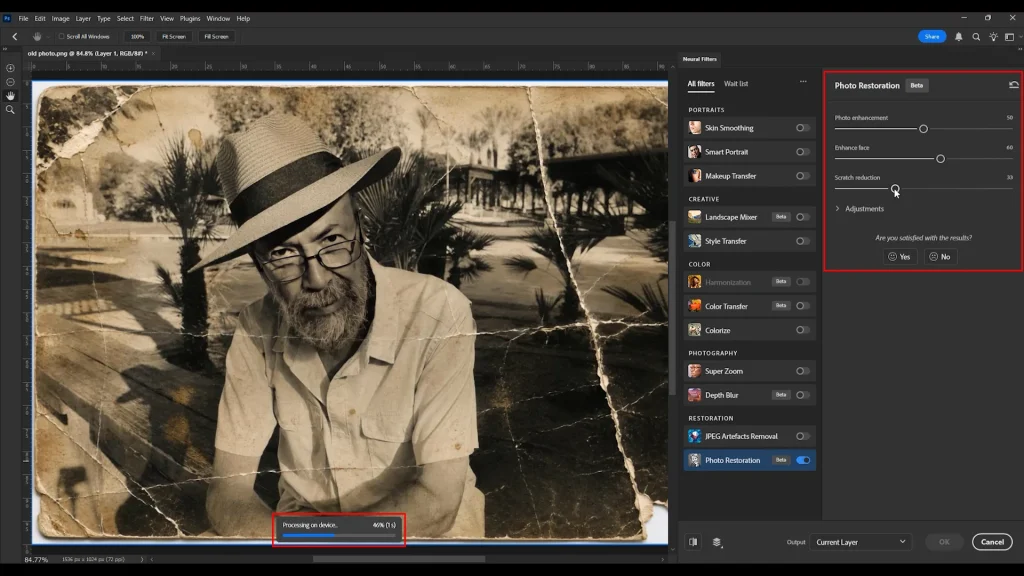The height and width of the screenshot is (576, 1024).
Task: Click the Enhance face slider handle
Action: tap(940, 159)
